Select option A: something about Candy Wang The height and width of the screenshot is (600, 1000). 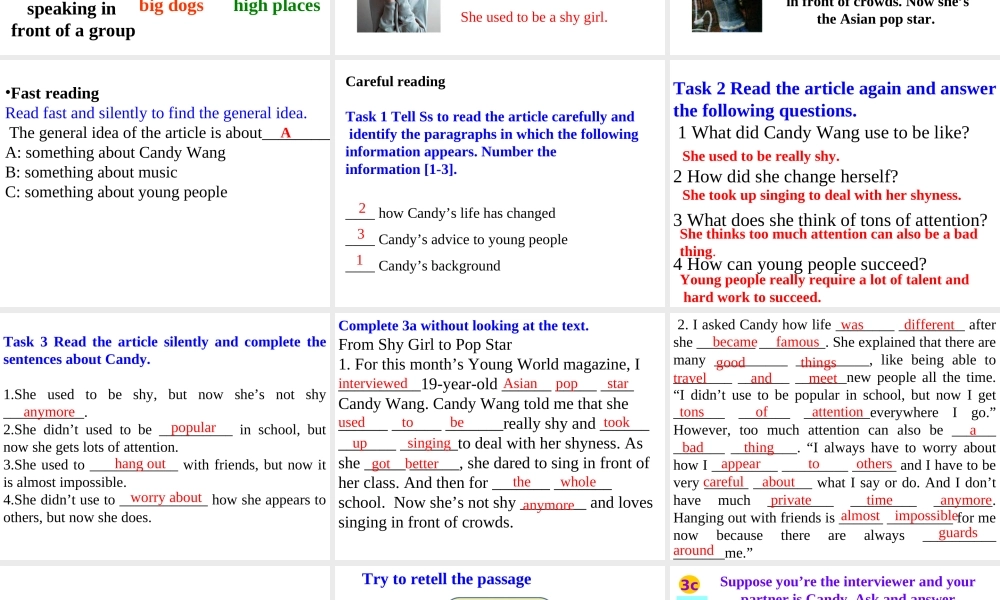pos(115,153)
